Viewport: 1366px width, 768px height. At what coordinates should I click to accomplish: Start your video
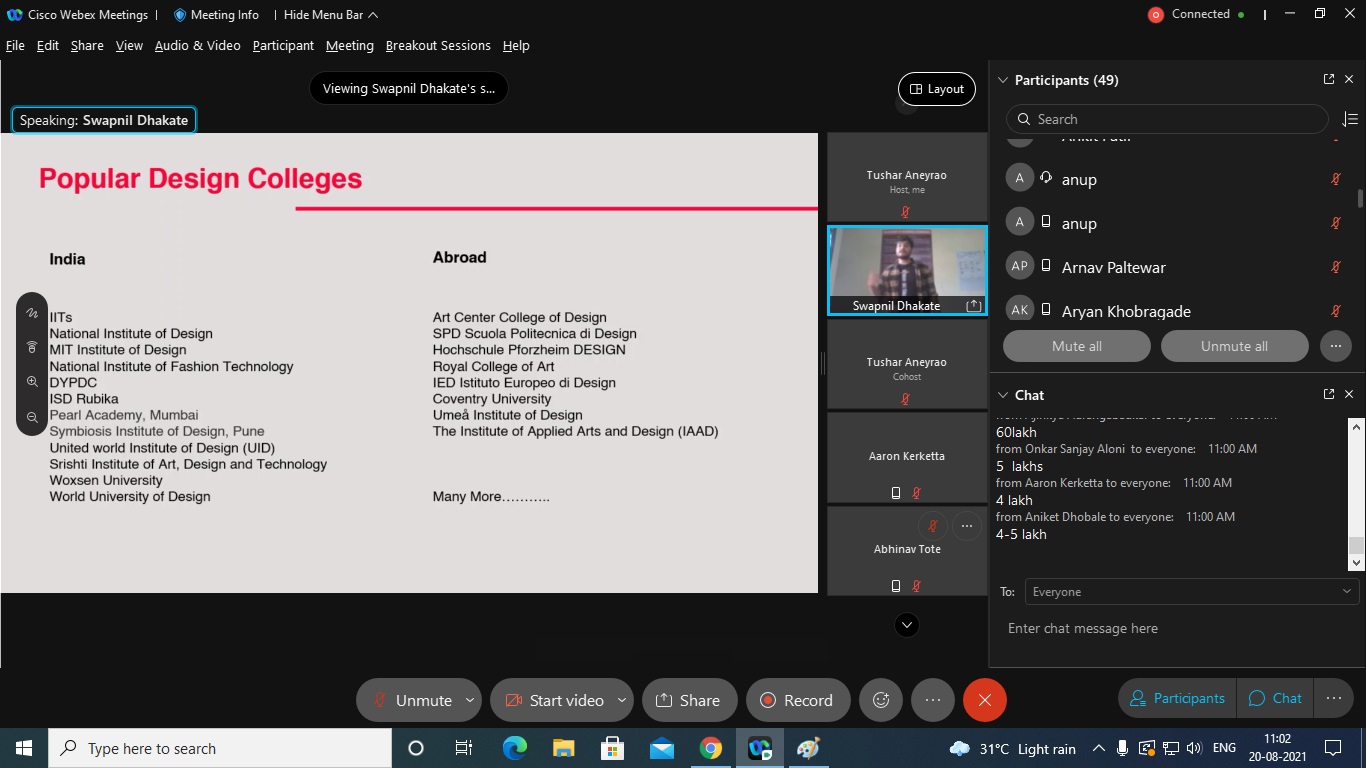click(x=553, y=700)
